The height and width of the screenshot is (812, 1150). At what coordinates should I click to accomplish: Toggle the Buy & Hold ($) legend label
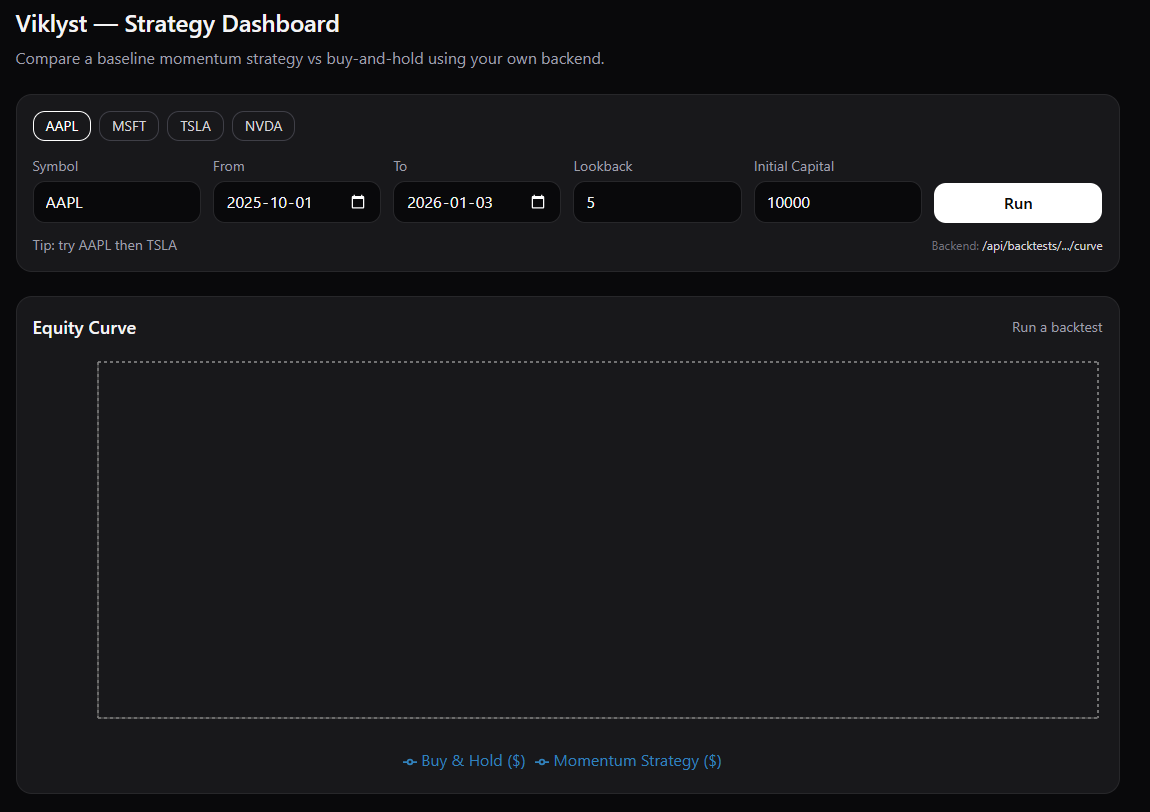[x=473, y=761]
